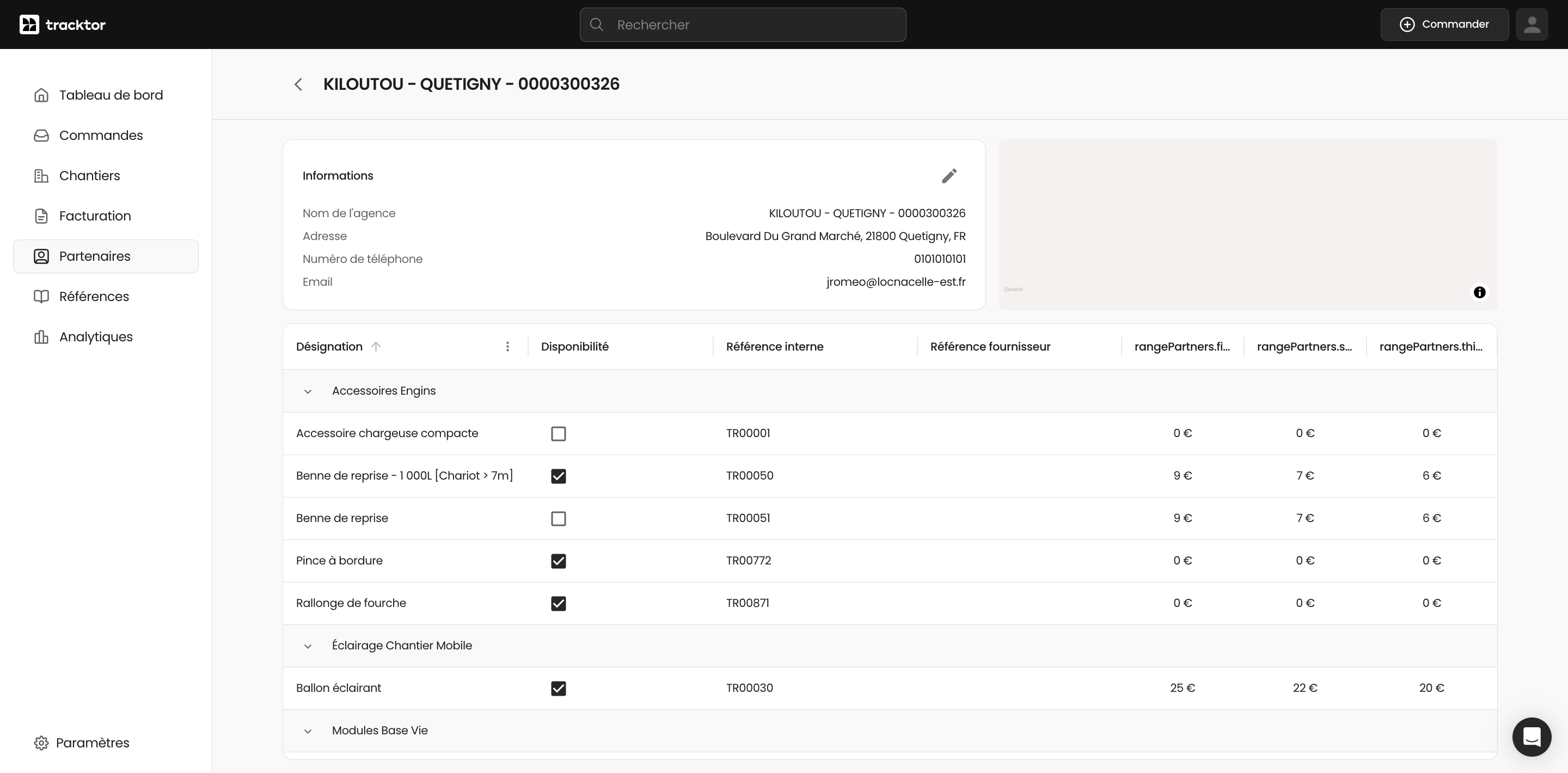Screen dimensions: 1568x773
Task: Click the email jromeo@locnacelle-est.fr
Action: tap(896, 282)
